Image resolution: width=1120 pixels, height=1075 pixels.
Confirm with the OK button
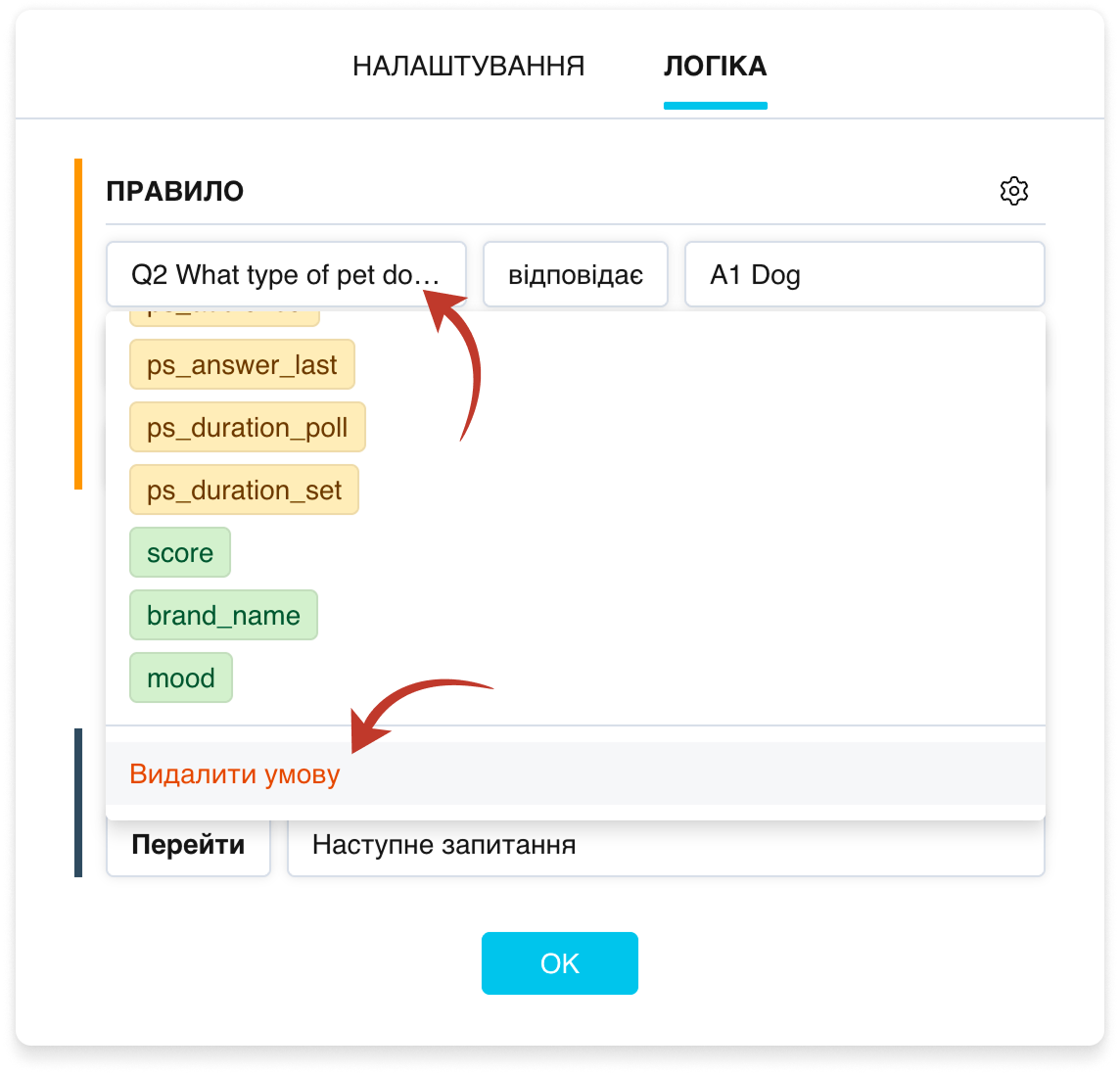pos(560,962)
